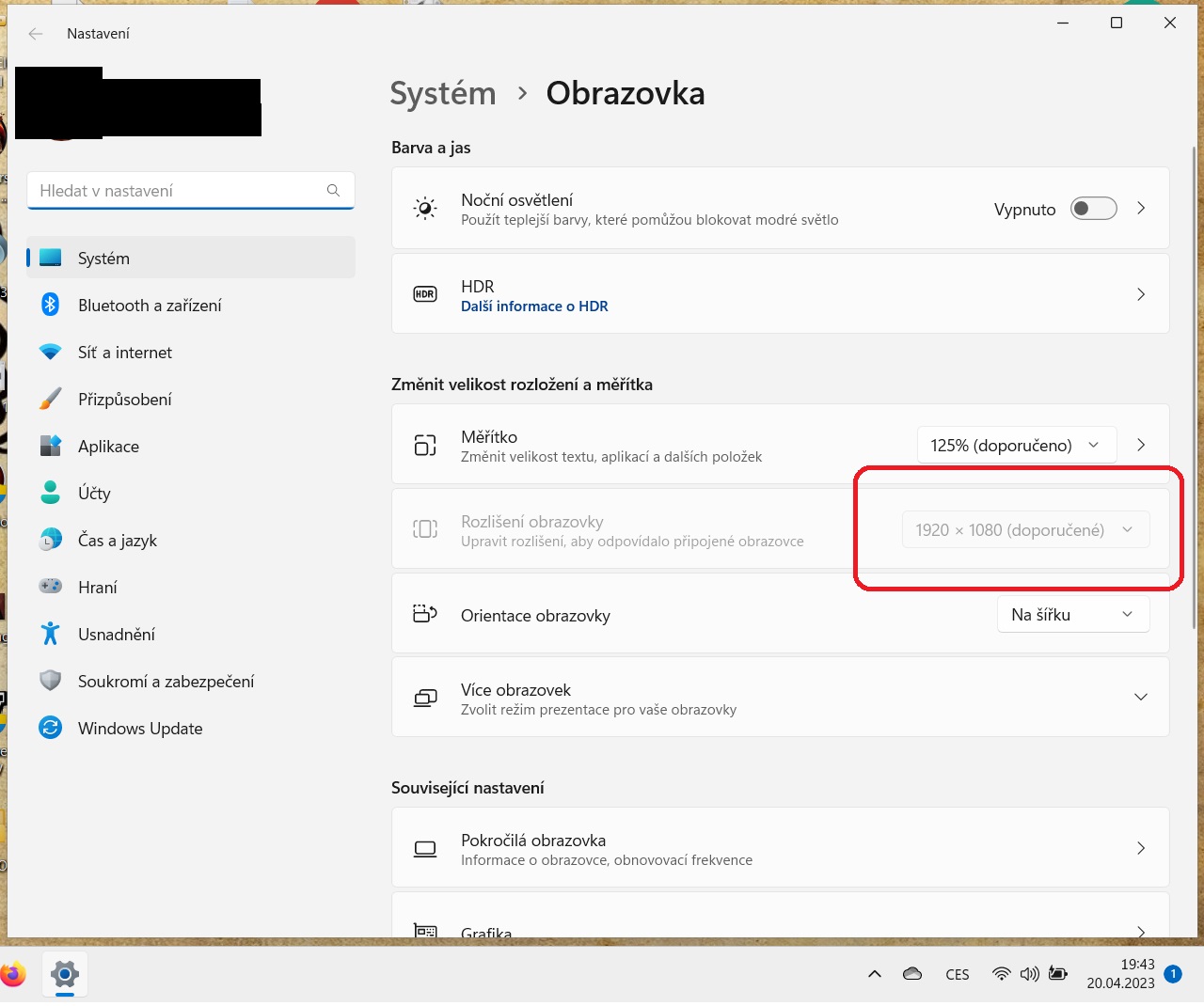
Task: Click the Systém breadcrumb link
Action: 443,93
